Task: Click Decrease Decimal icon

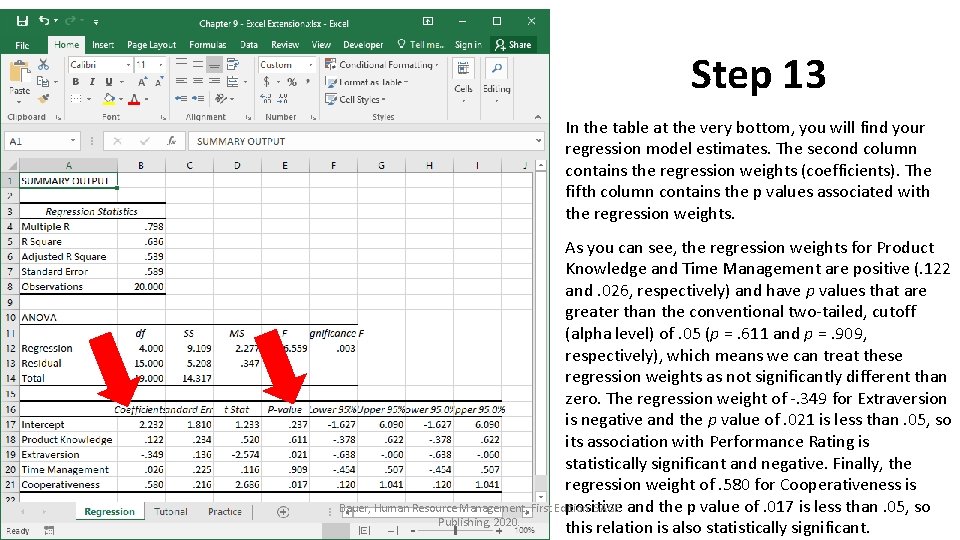Action: tap(283, 98)
